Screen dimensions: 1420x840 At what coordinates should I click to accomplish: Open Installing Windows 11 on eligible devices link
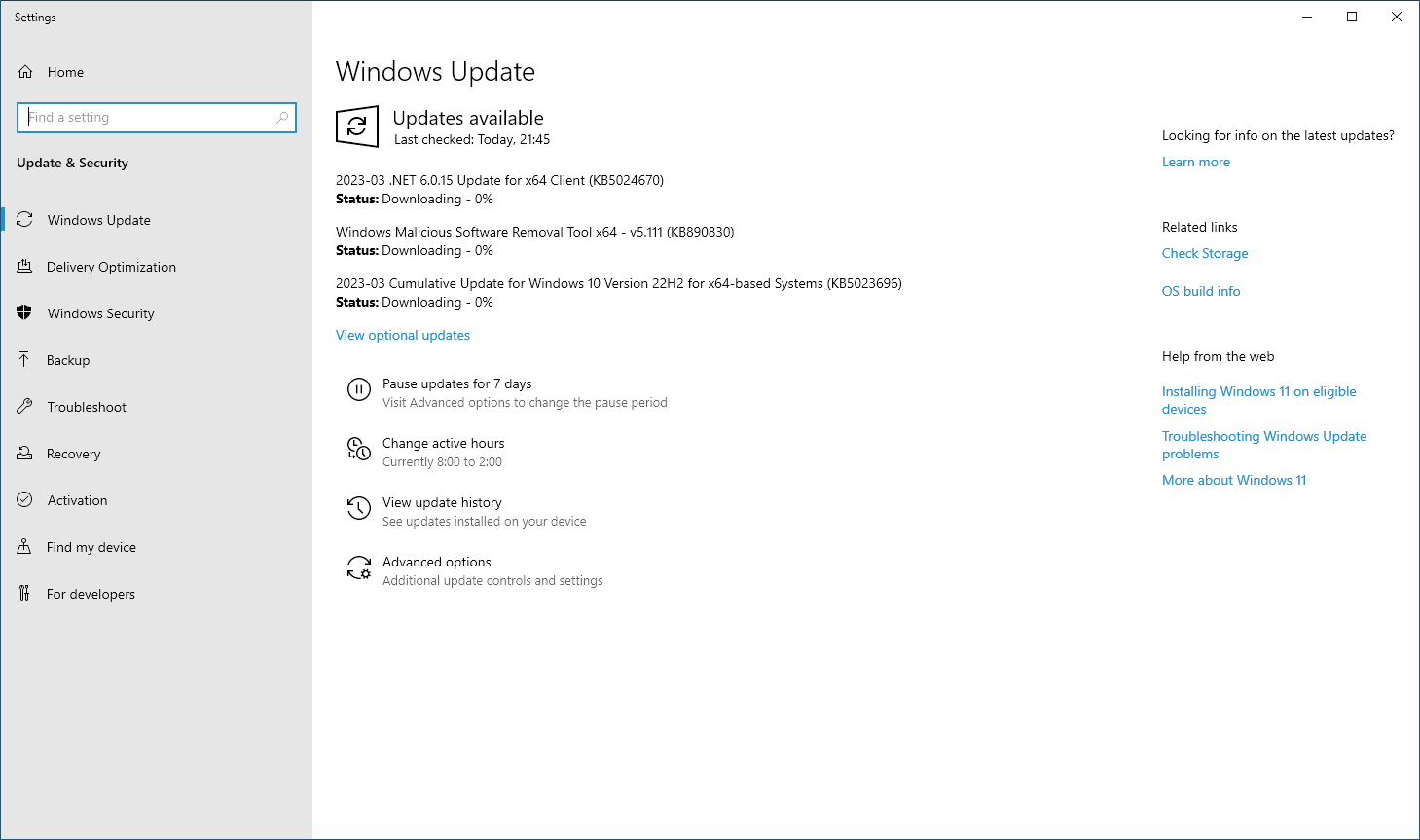pyautogui.click(x=1259, y=400)
